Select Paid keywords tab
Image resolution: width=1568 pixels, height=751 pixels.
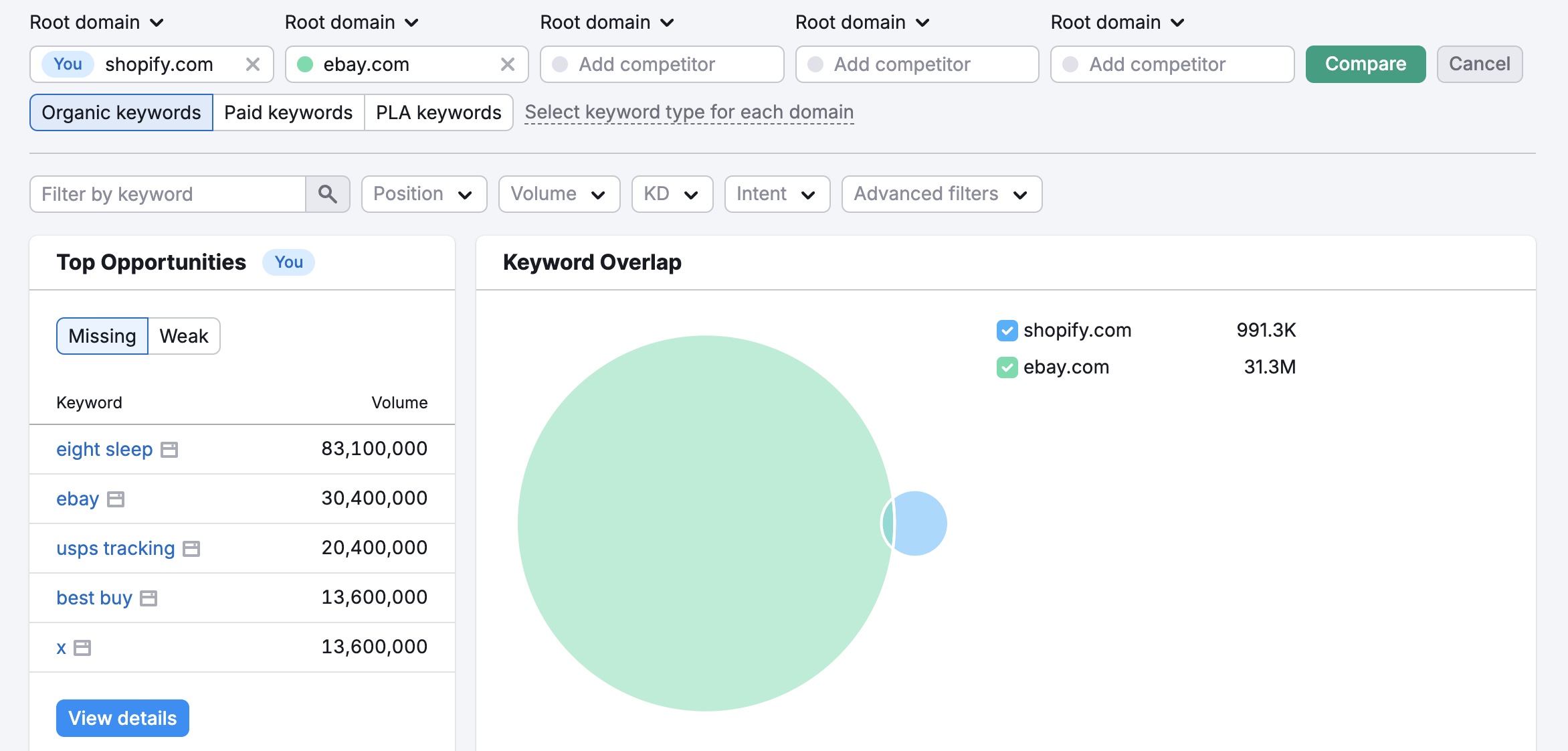pyautogui.click(x=288, y=112)
